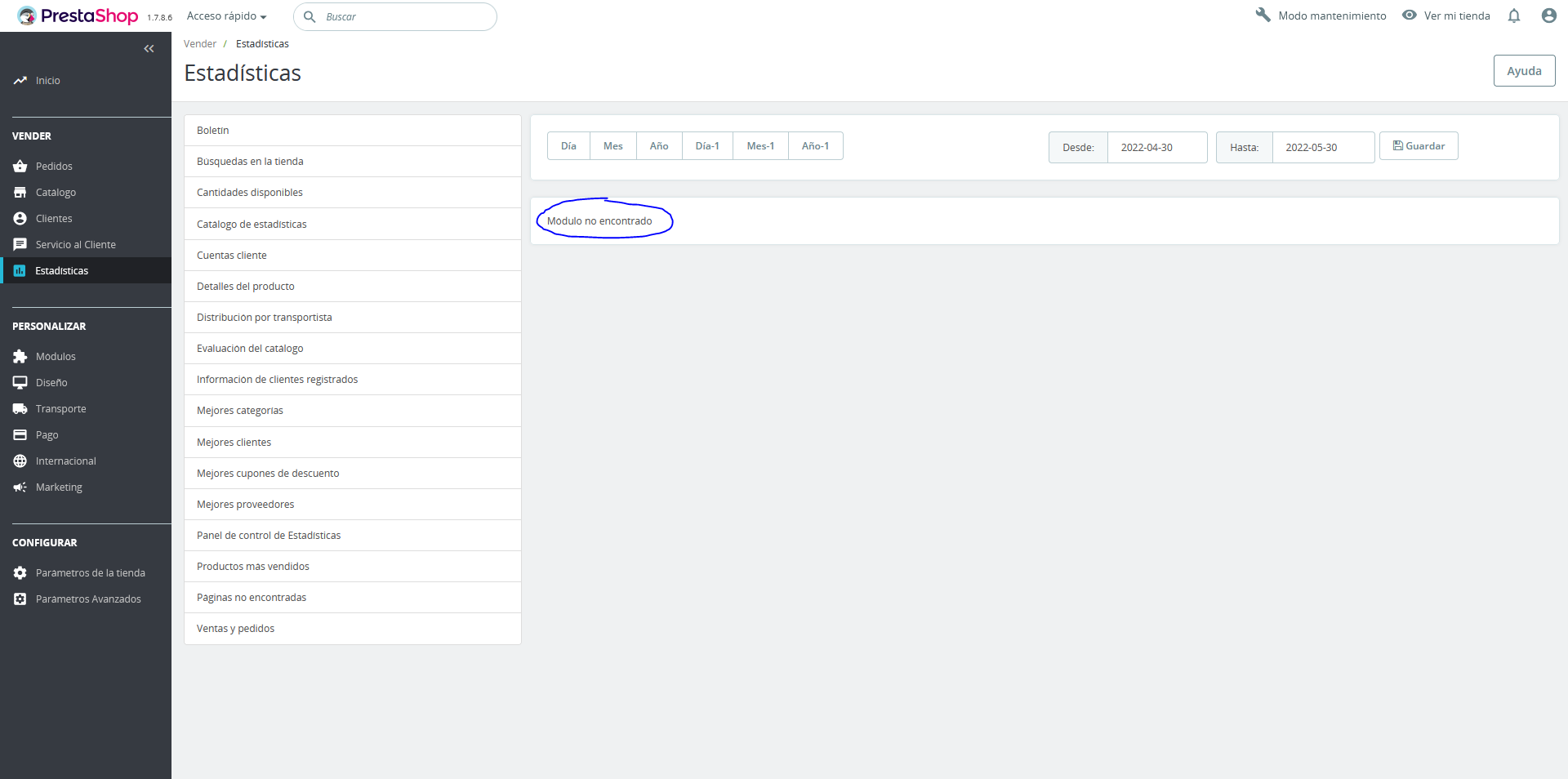Click the Pedidos basket icon

pos(20,167)
